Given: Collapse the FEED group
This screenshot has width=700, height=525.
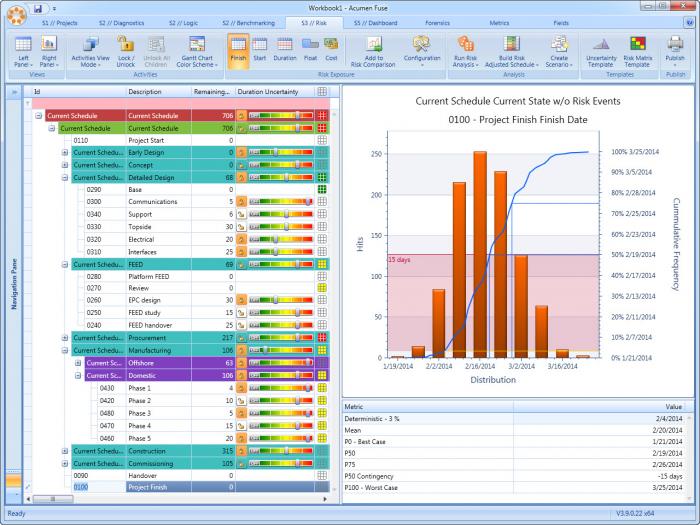Looking at the screenshot, I should [x=65, y=264].
